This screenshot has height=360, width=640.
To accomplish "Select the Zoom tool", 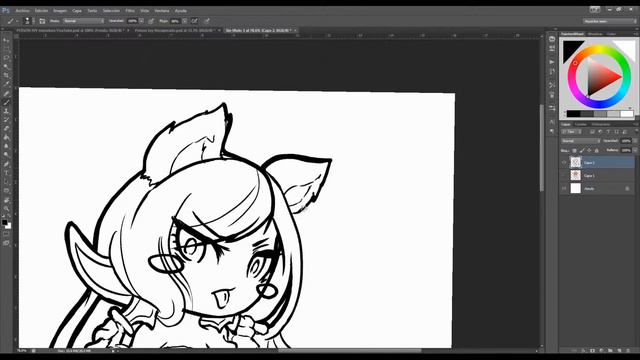I will tap(6, 209).
